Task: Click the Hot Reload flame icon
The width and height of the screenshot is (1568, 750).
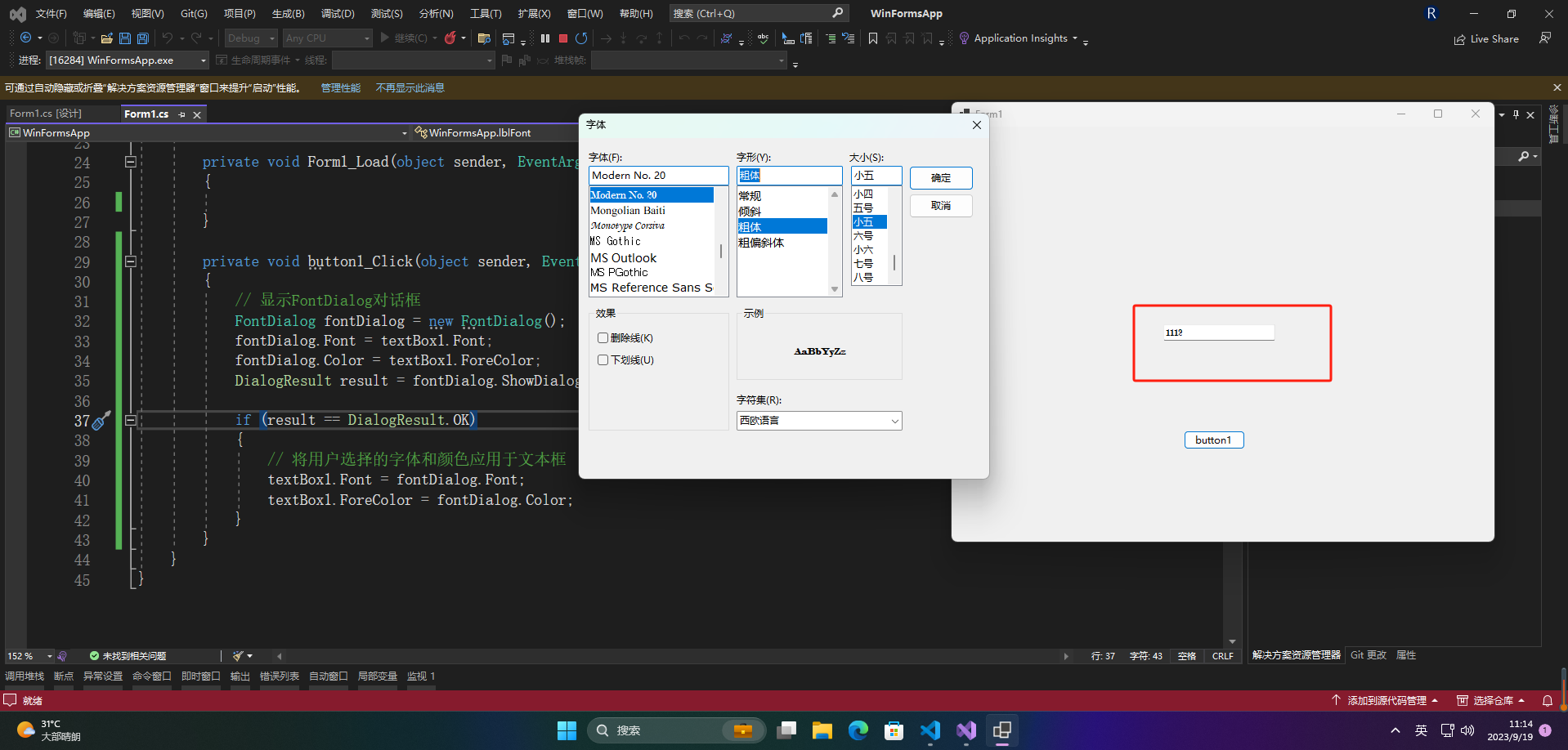Action: click(450, 38)
